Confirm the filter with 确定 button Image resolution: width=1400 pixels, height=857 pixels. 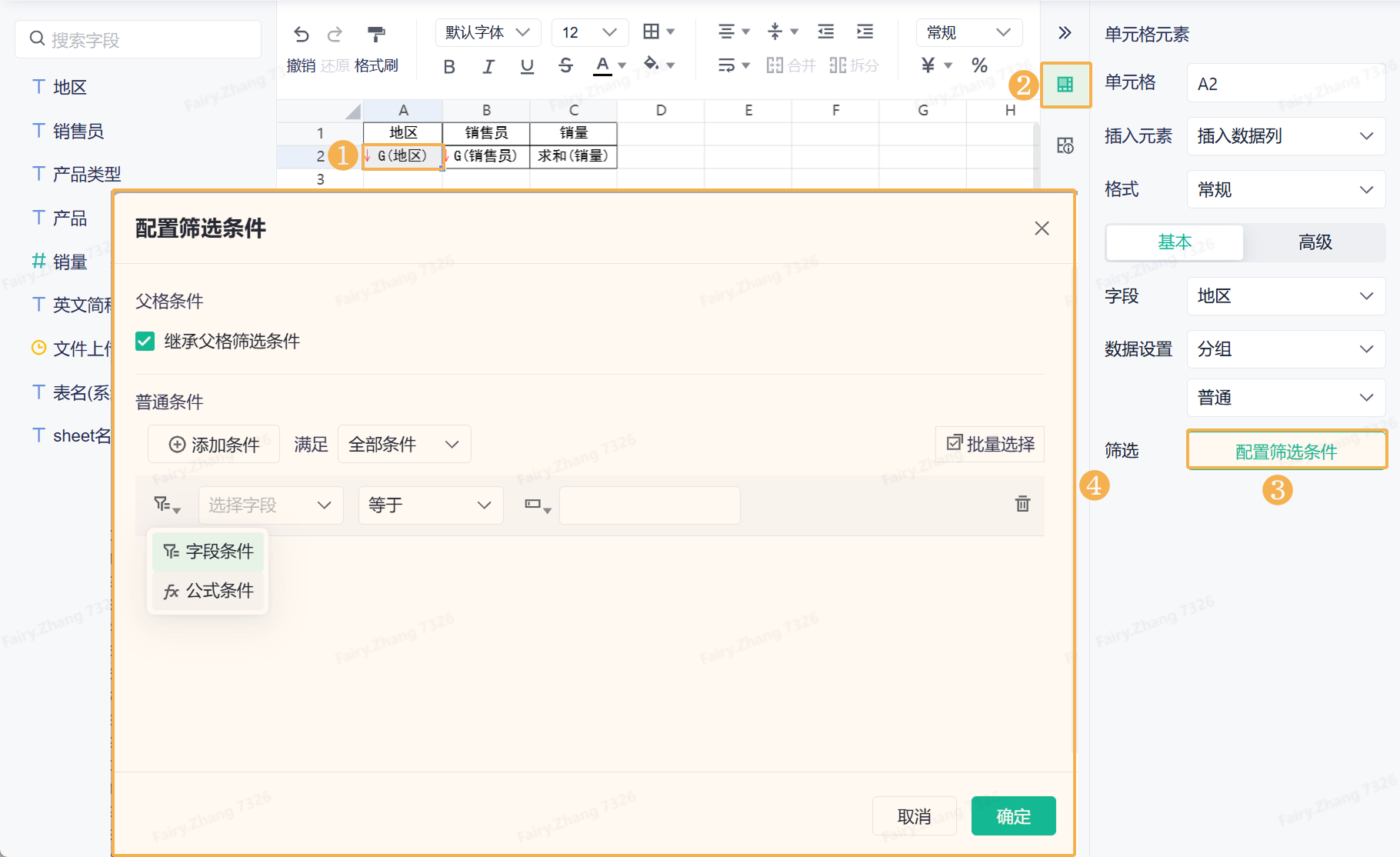[x=1013, y=816]
